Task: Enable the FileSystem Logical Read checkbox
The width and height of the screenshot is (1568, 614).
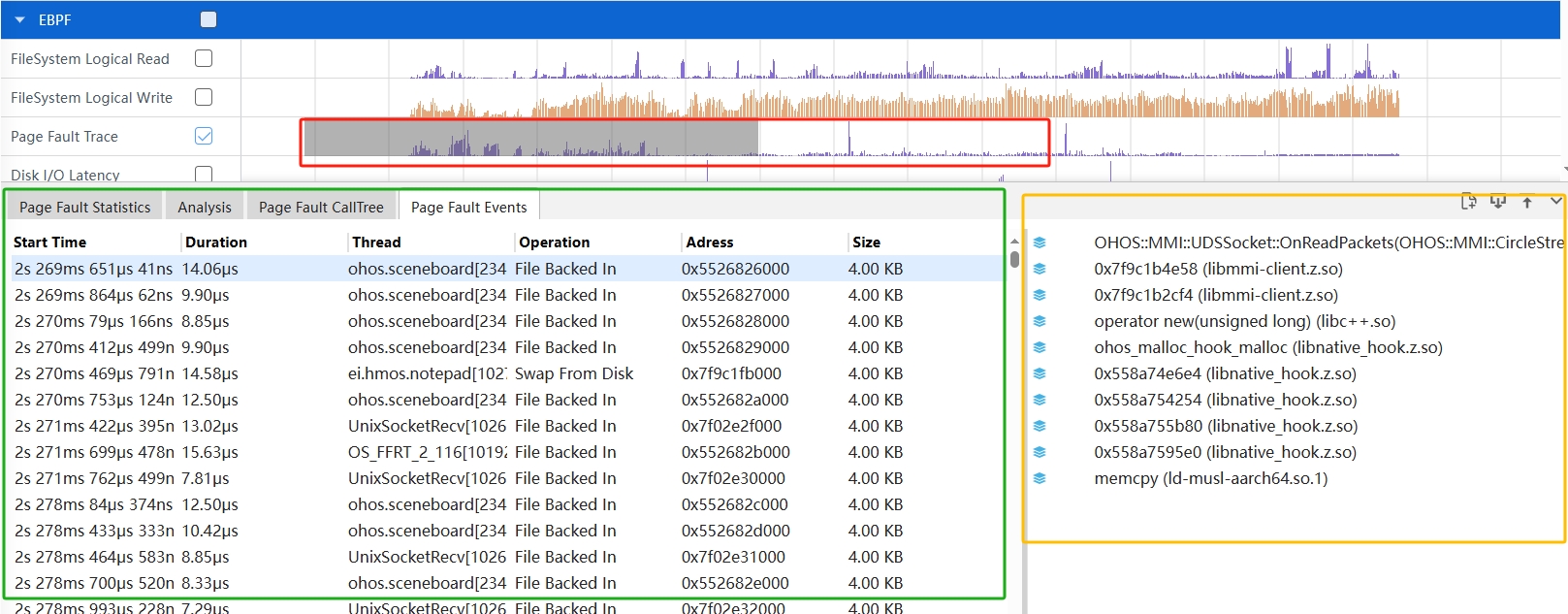Action: click(204, 58)
